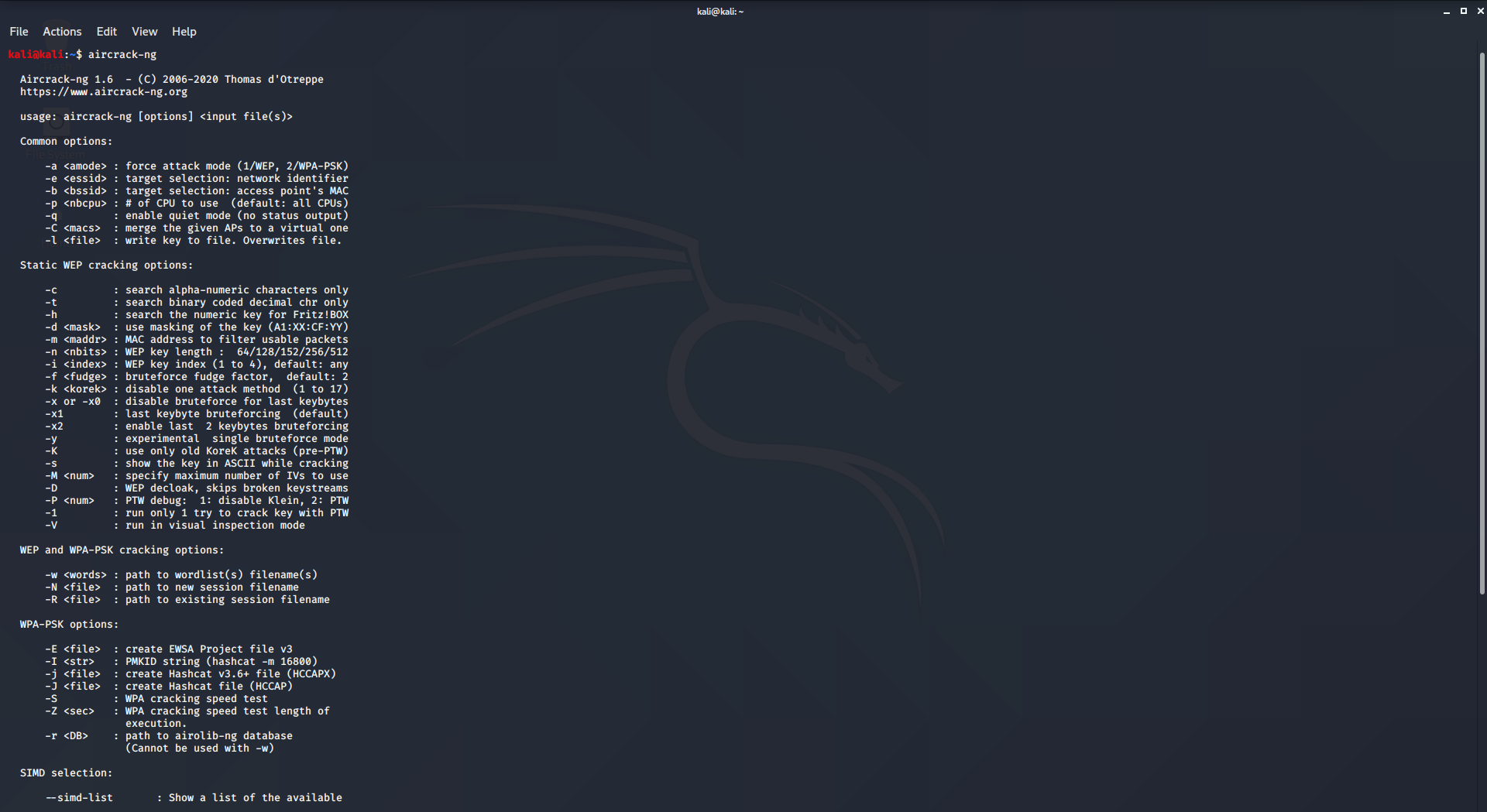Click the 'aircrack-ng' command at prompt
Viewport: 1487px width, 812px height.
122,55
